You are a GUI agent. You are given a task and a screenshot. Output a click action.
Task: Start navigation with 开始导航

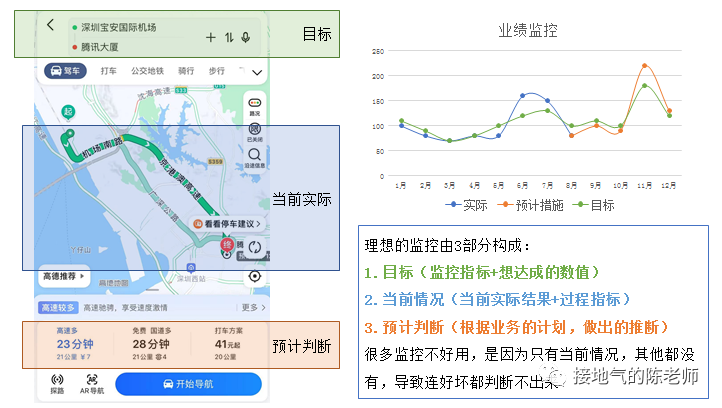[x=188, y=384]
